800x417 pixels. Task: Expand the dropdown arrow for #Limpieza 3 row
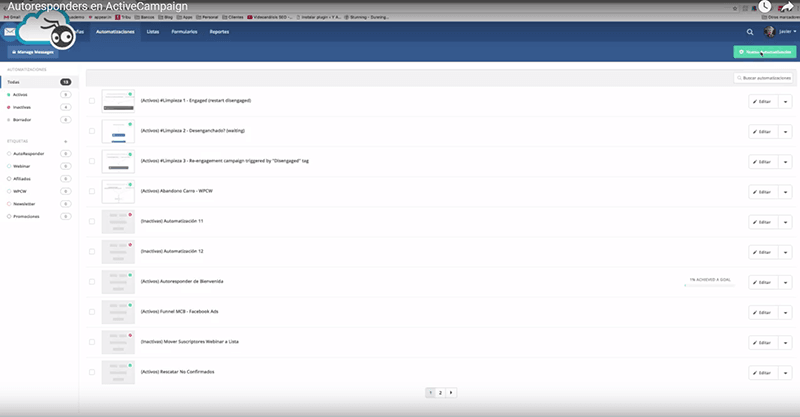(785, 162)
